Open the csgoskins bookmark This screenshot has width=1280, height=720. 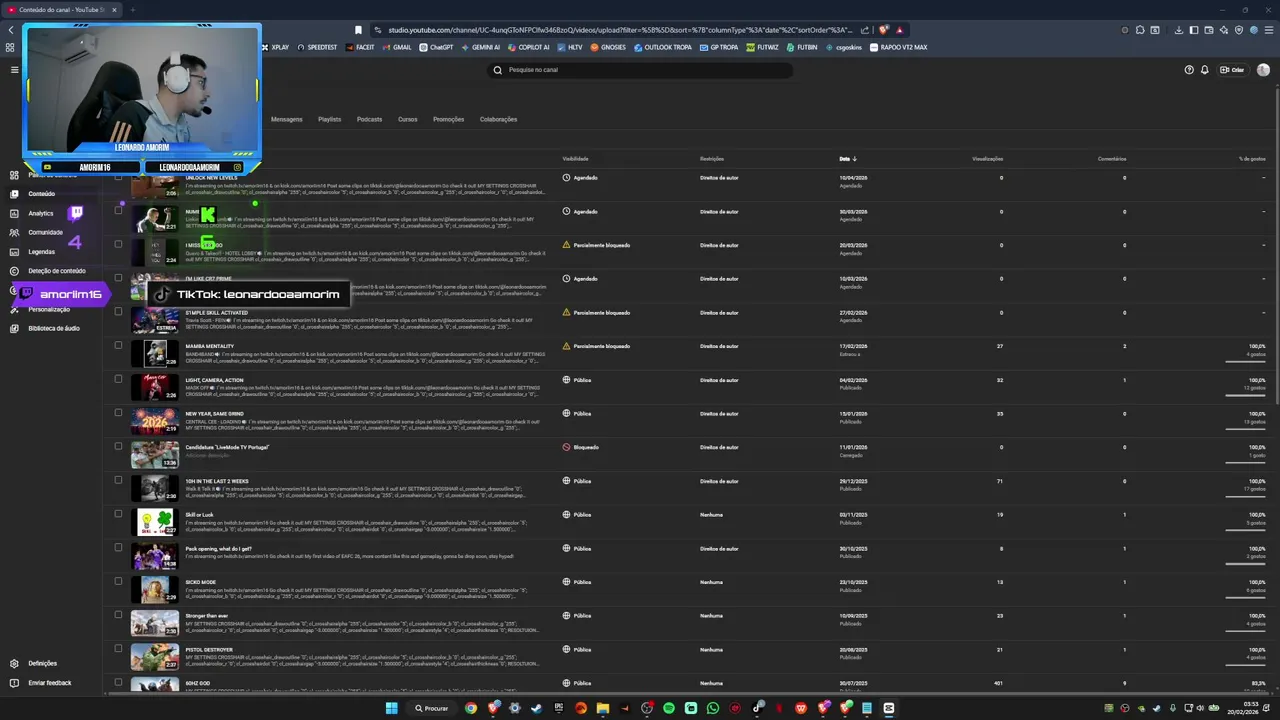(x=844, y=47)
